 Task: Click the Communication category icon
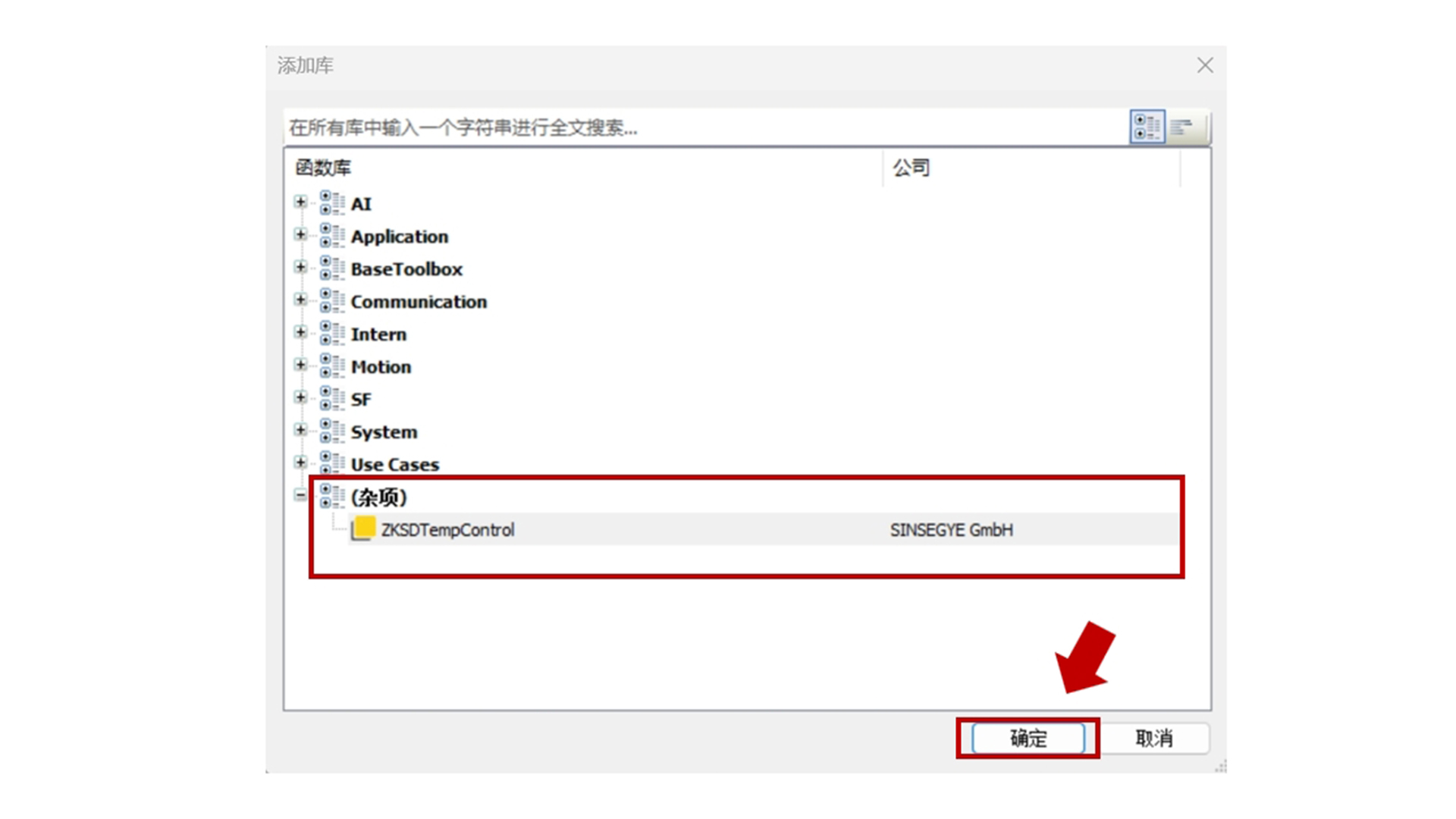point(331,301)
